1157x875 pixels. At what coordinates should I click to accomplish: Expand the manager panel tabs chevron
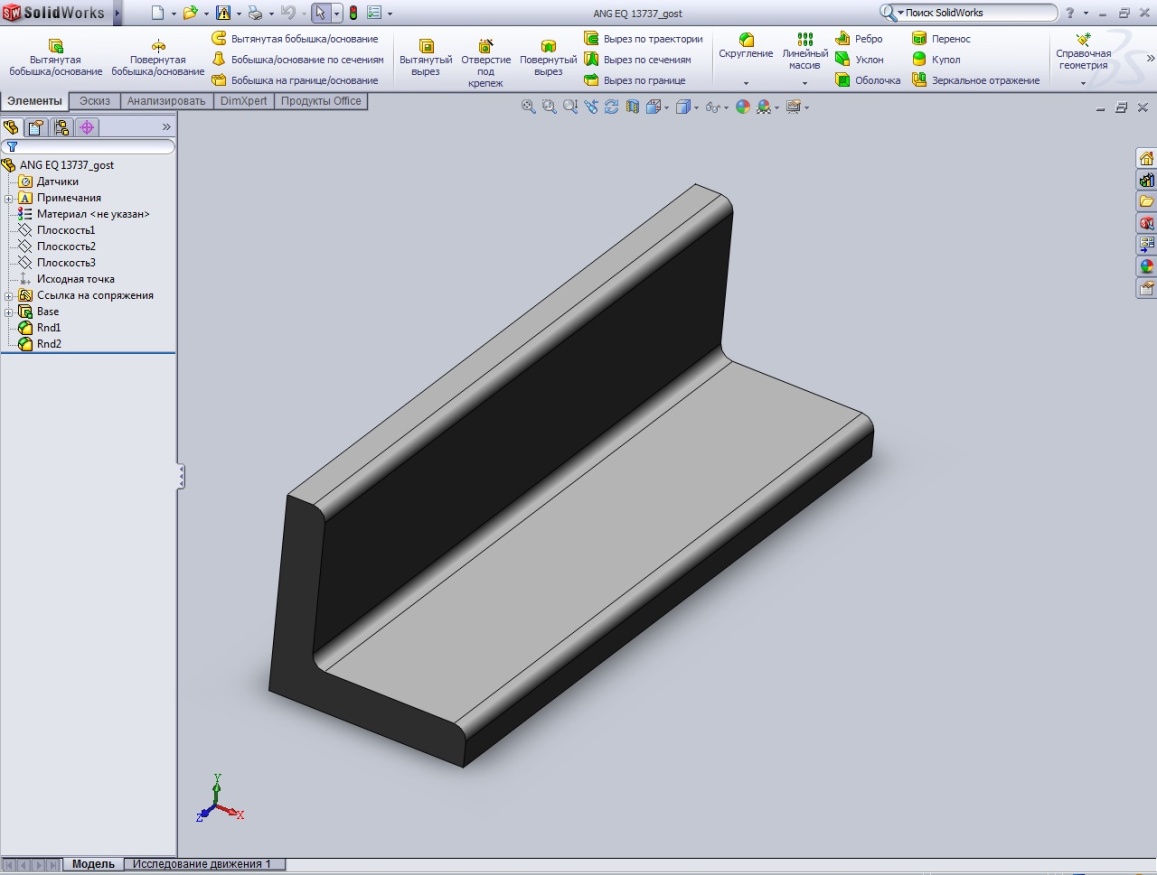coord(166,127)
